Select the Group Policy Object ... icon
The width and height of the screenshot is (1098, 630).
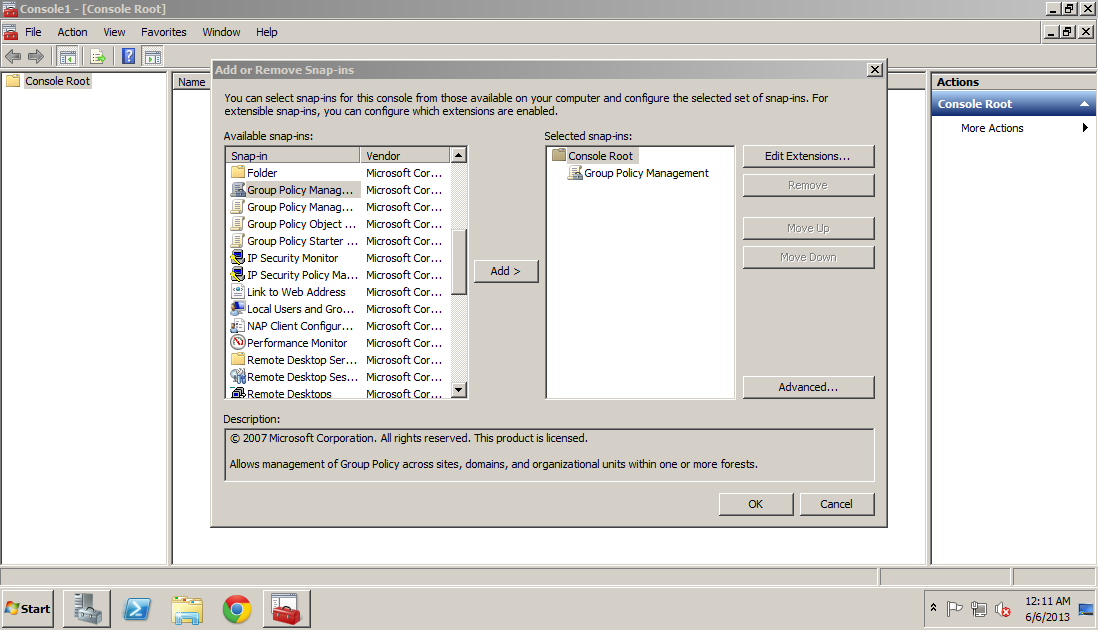(x=238, y=224)
